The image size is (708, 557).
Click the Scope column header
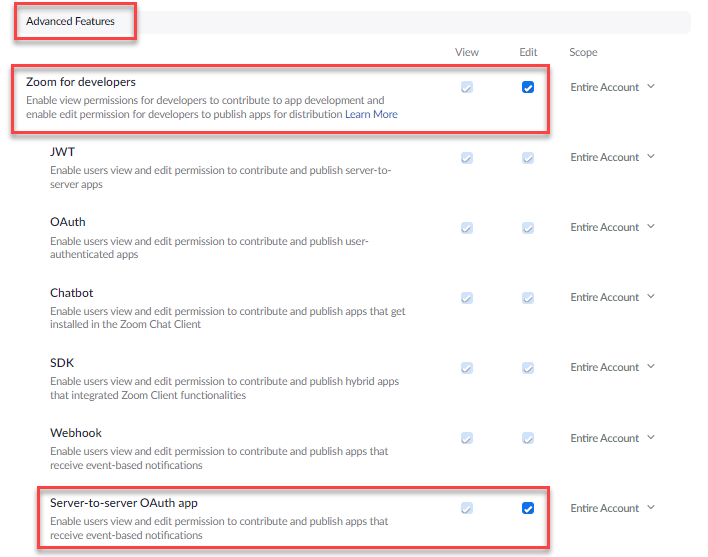point(583,52)
